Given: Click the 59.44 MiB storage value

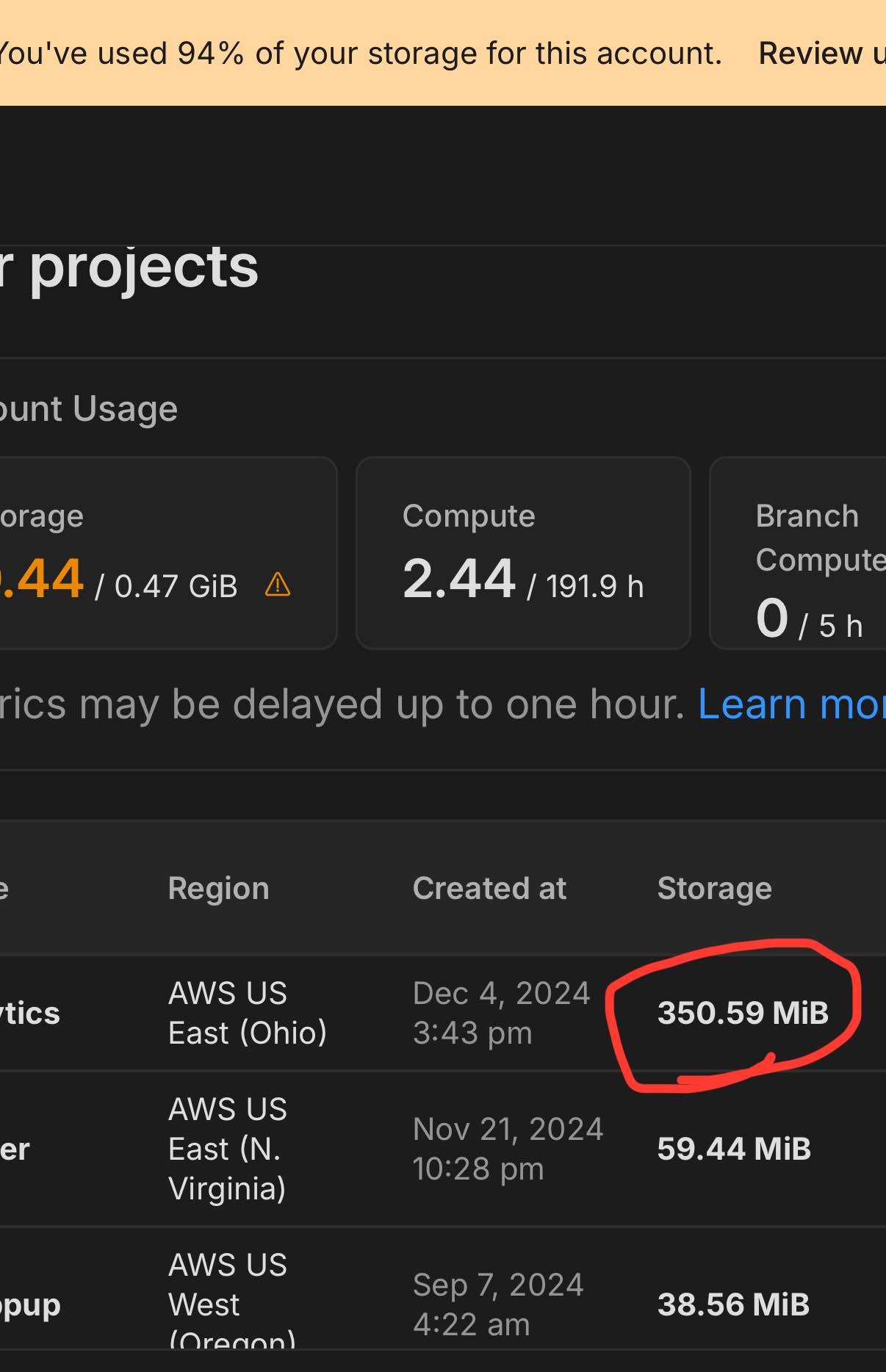Looking at the screenshot, I should coord(734,1149).
